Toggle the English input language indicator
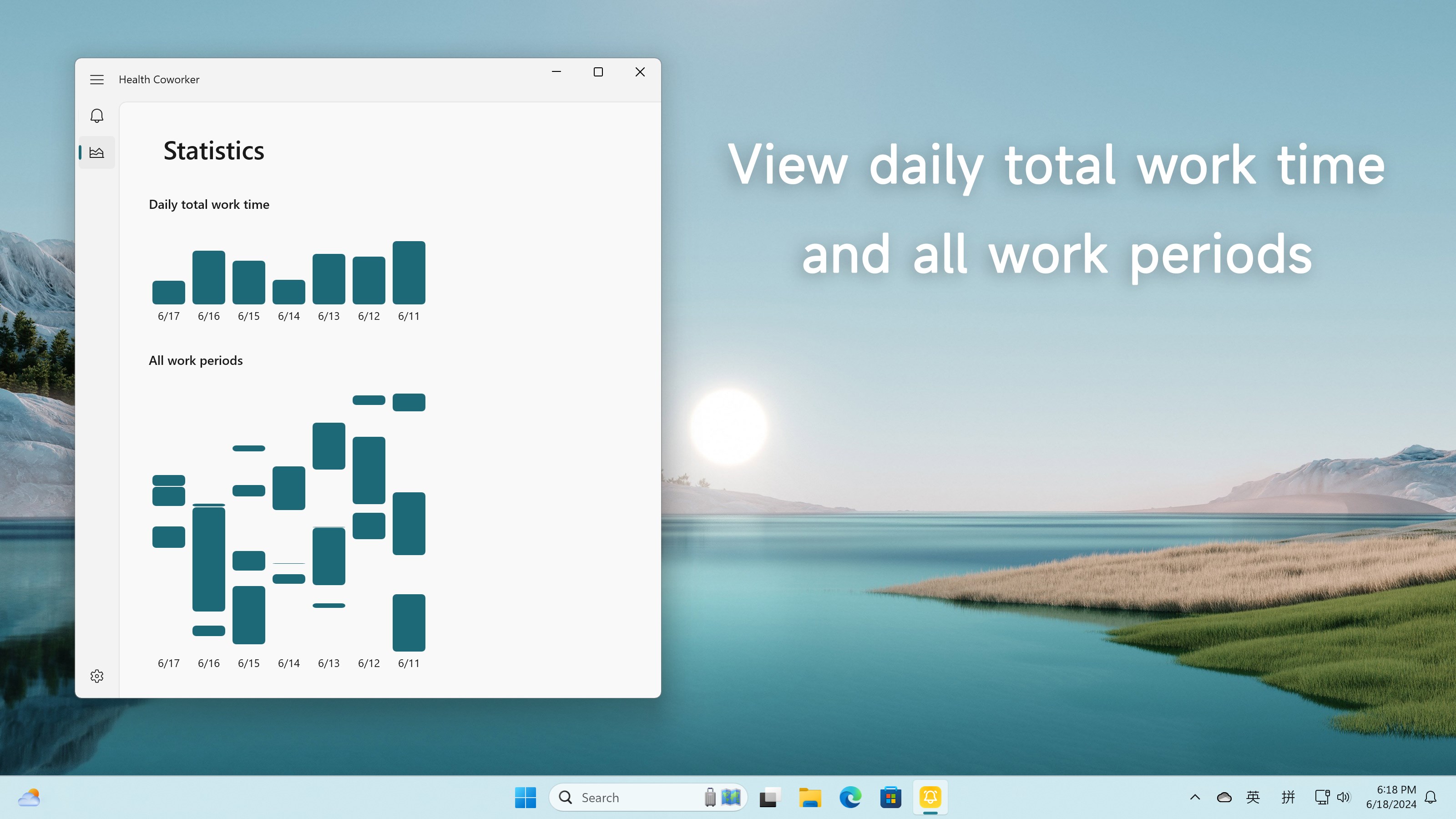This screenshot has height=819, width=1456. pos(1253,798)
